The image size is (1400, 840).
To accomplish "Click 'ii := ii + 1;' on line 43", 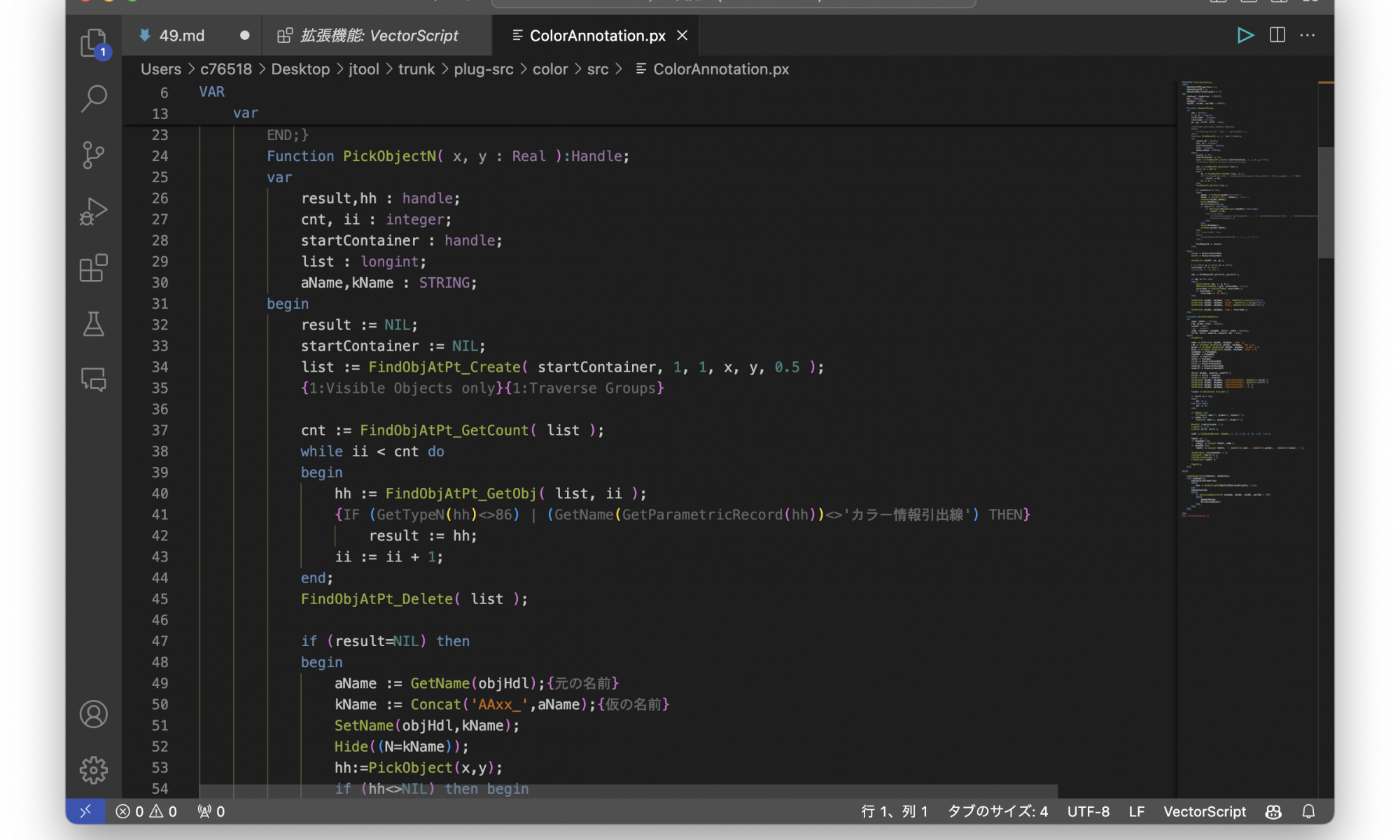I will [x=388, y=557].
